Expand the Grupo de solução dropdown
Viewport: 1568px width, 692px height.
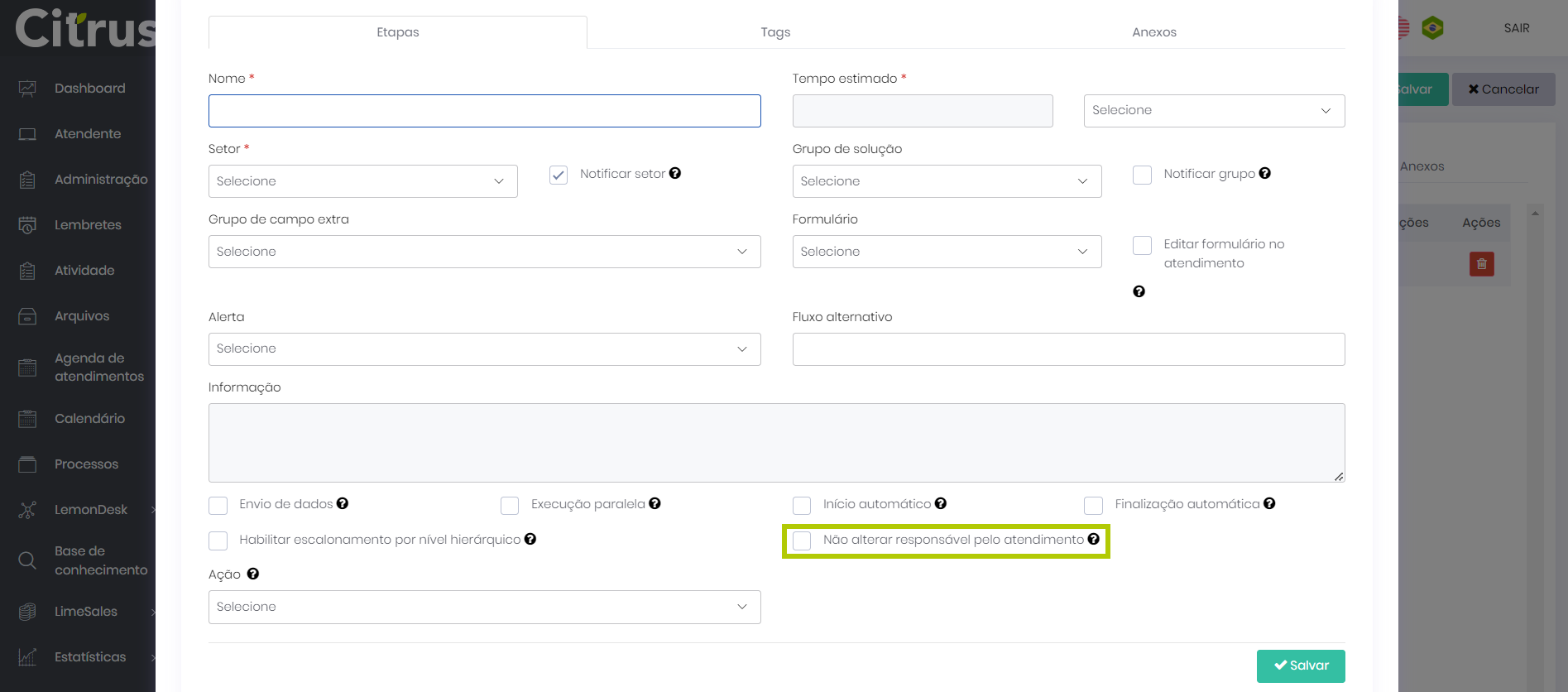(x=946, y=181)
